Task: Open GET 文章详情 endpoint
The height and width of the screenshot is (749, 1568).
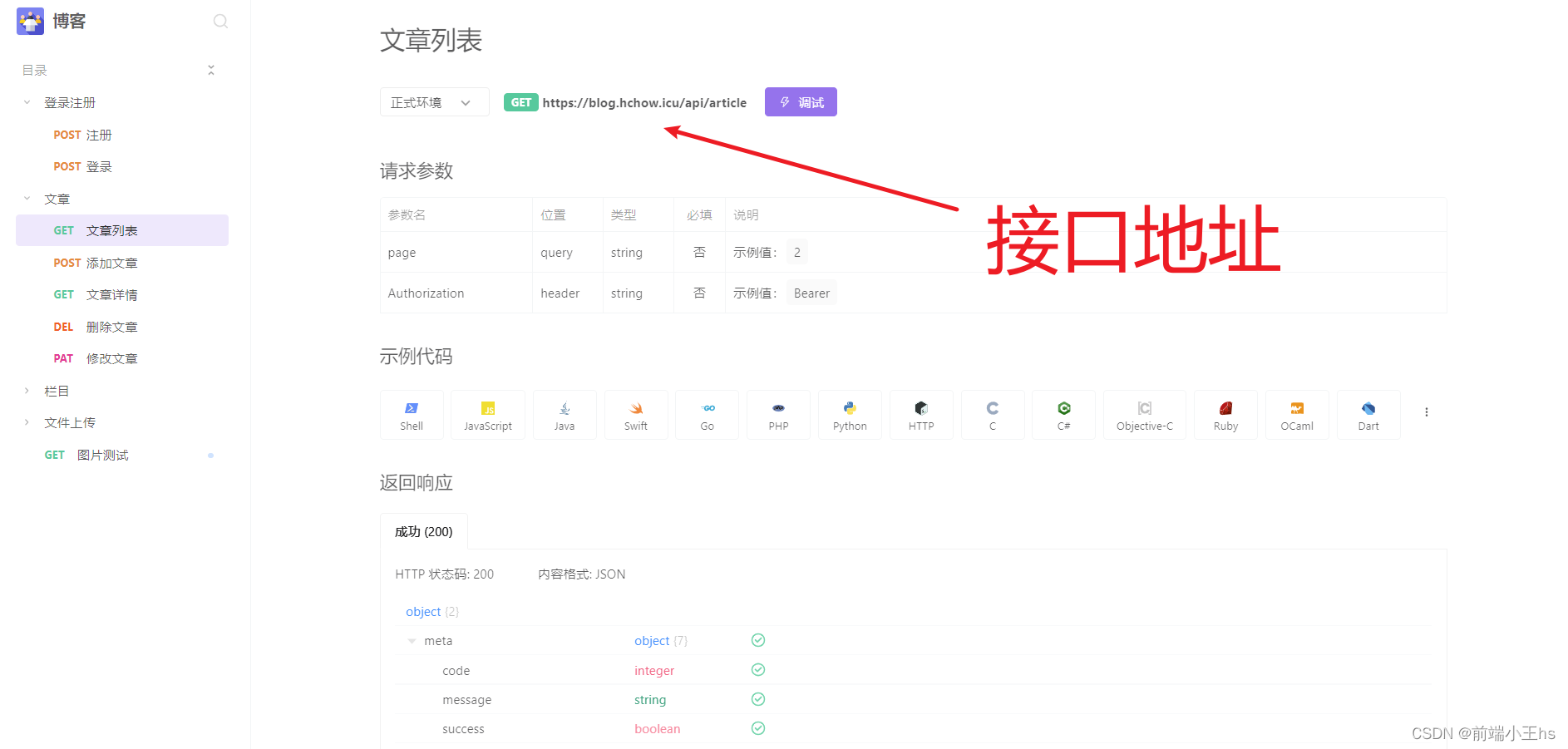Action: pyautogui.click(x=122, y=294)
